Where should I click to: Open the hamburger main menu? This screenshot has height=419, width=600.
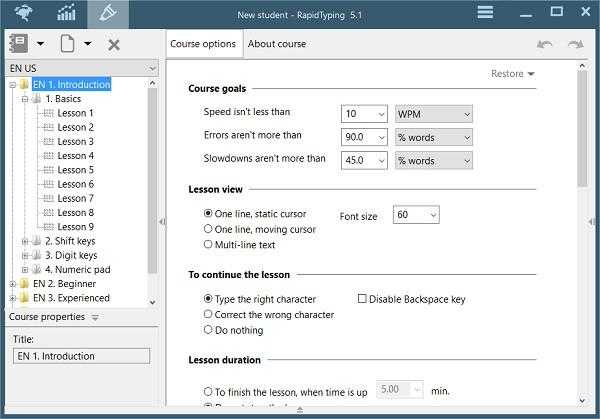pyautogui.click(x=485, y=13)
